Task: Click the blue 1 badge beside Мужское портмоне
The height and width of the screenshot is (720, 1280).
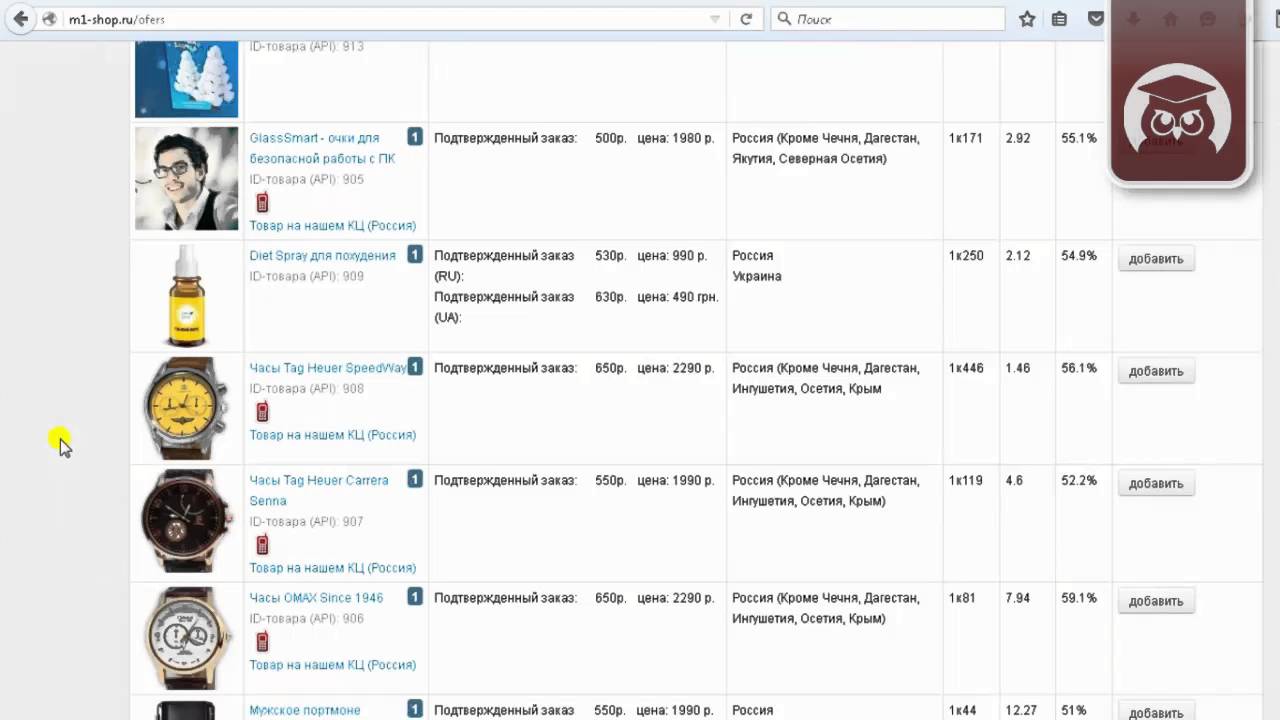Action: [415, 709]
